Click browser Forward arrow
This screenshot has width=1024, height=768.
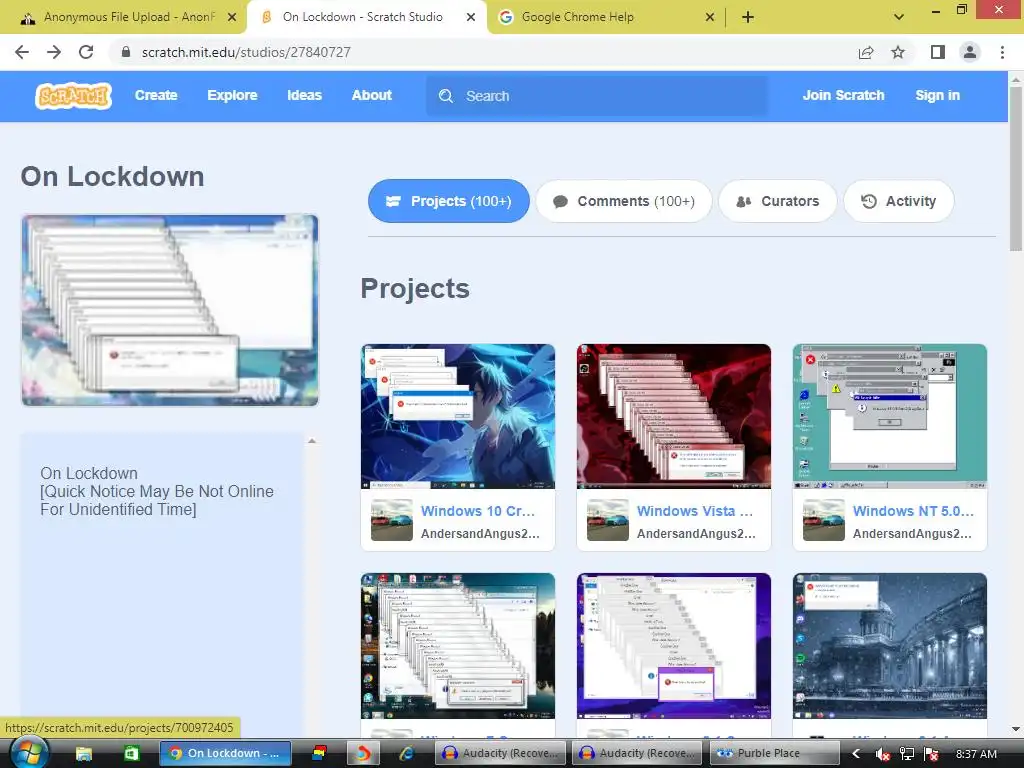click(54, 52)
